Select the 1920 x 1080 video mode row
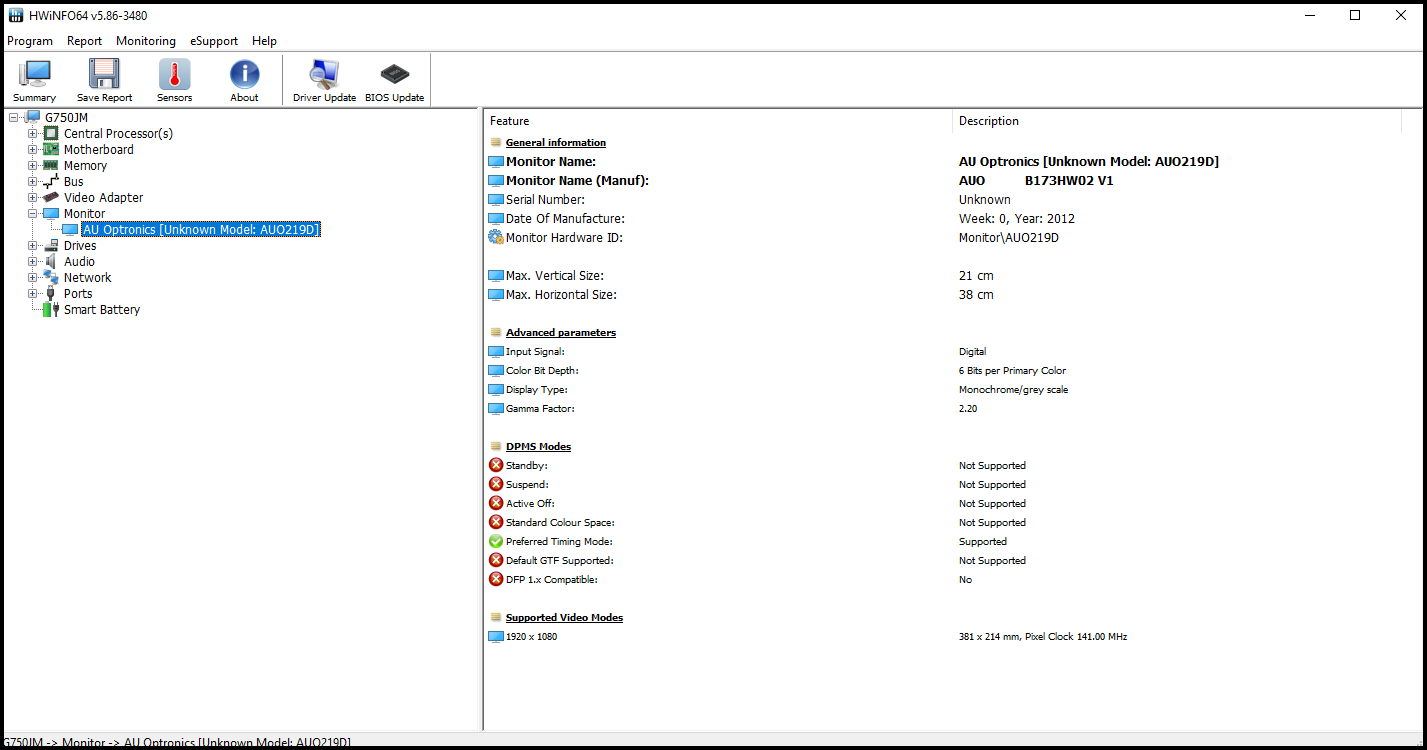The width and height of the screenshot is (1427, 750). [x=531, y=637]
